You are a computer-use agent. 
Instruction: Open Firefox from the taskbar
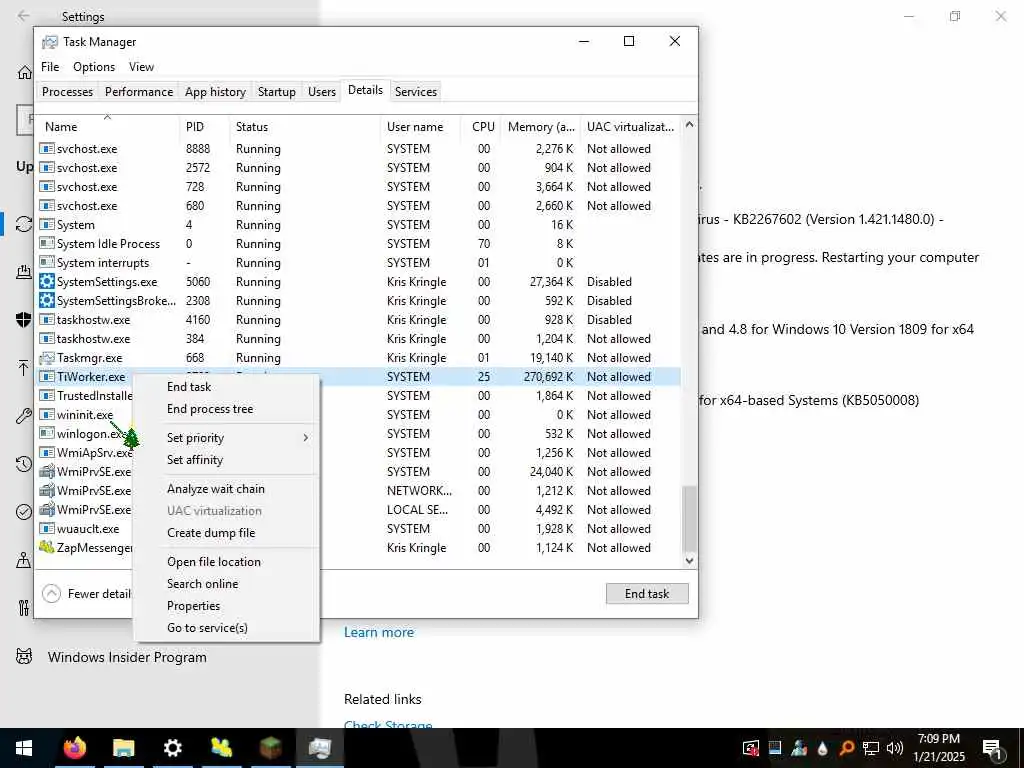click(74, 748)
